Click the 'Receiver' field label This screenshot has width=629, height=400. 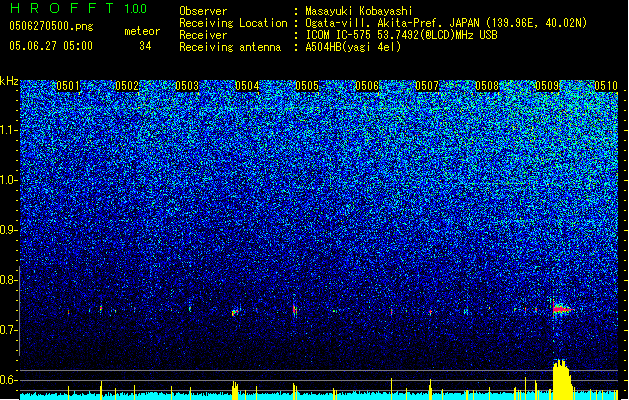tap(203, 35)
